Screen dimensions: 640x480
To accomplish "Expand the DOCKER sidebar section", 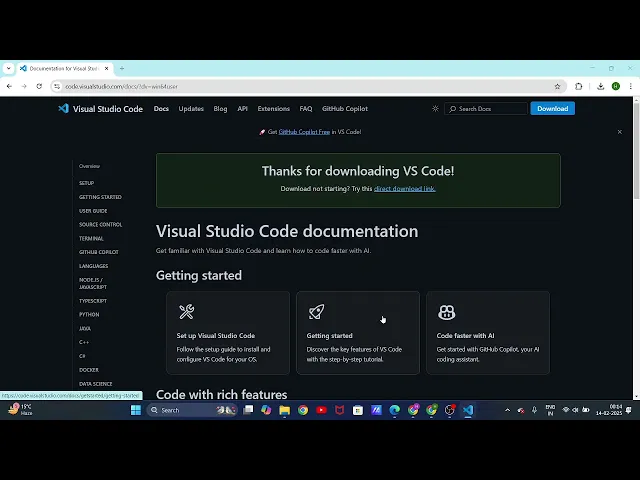I will click(x=89, y=370).
